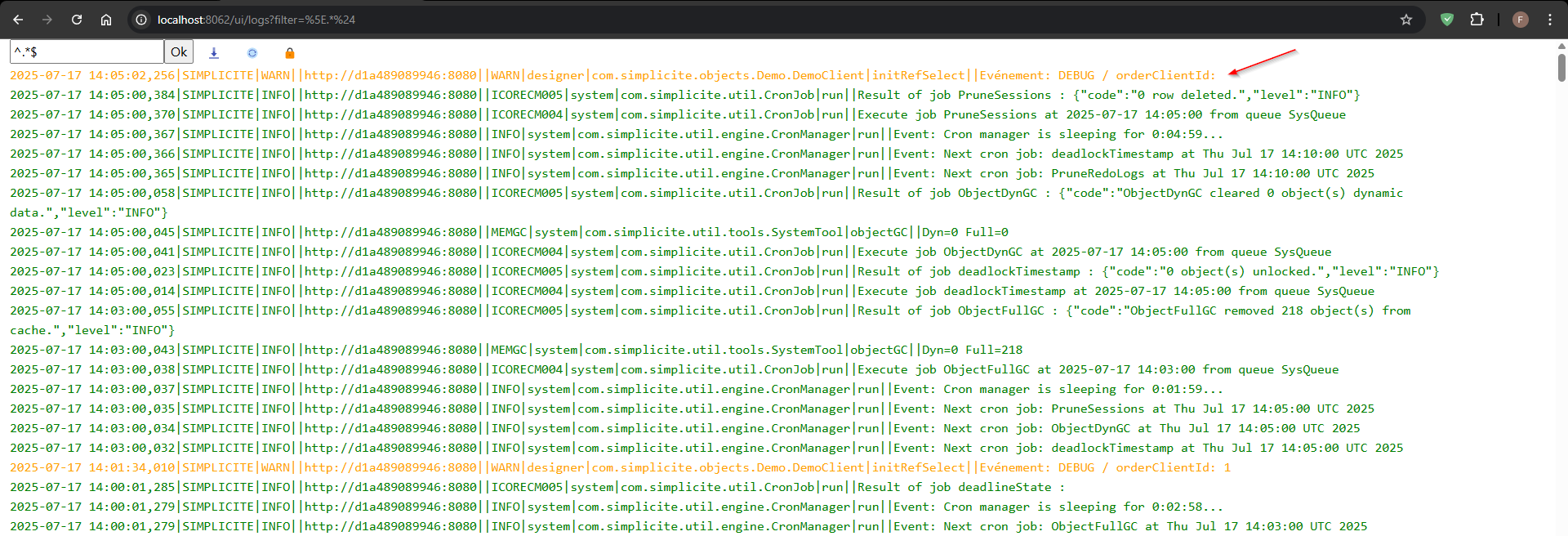Open the green shield extension icon
This screenshot has height=536, width=1568.
click(1447, 20)
